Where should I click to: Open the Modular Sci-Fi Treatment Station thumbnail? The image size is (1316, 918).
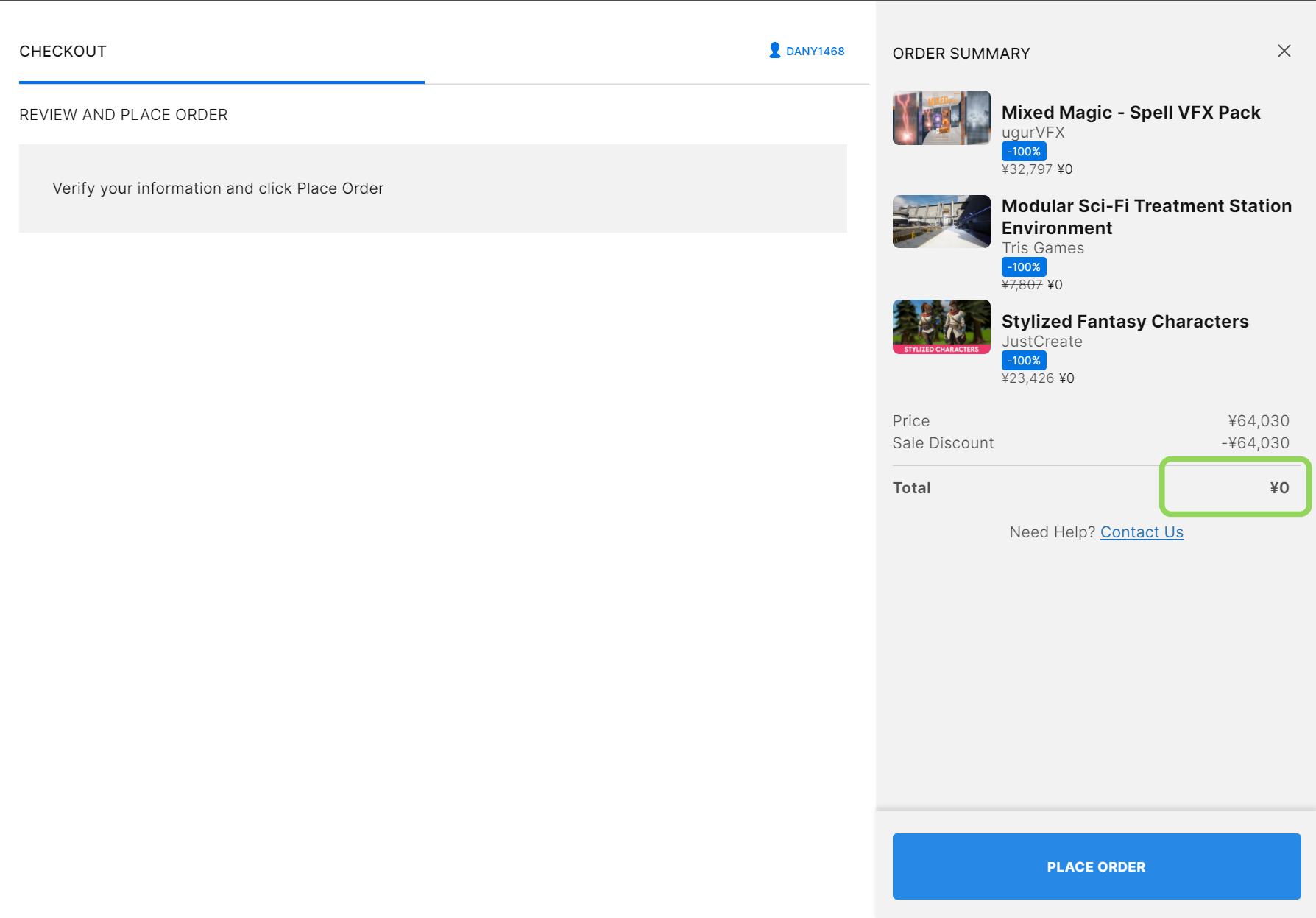(941, 222)
